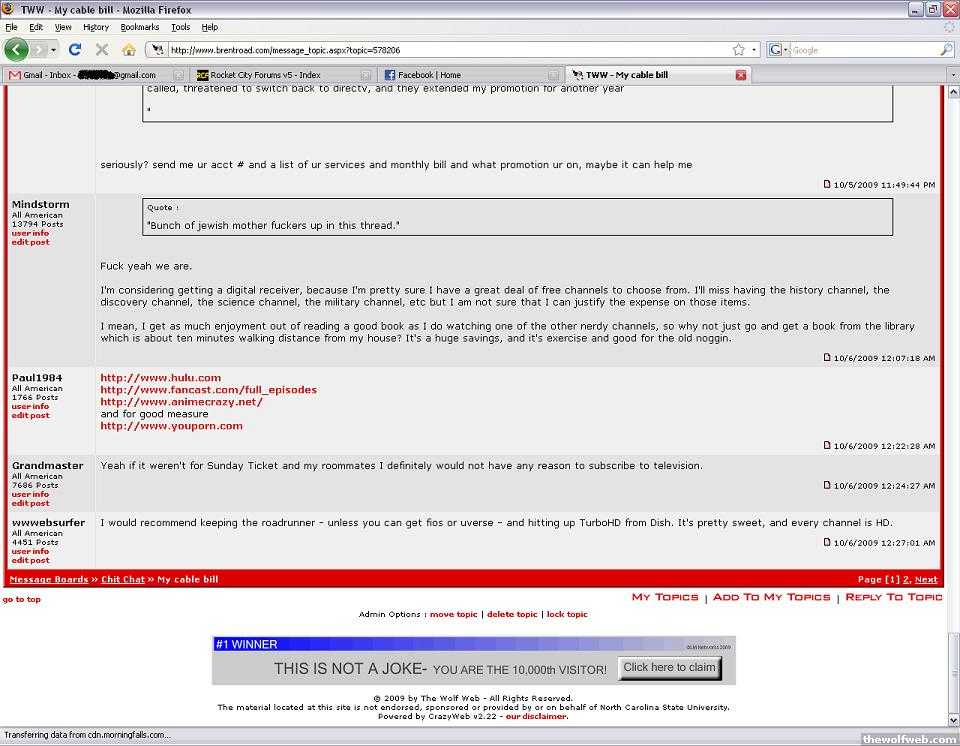Open the Tools menu

(180, 27)
